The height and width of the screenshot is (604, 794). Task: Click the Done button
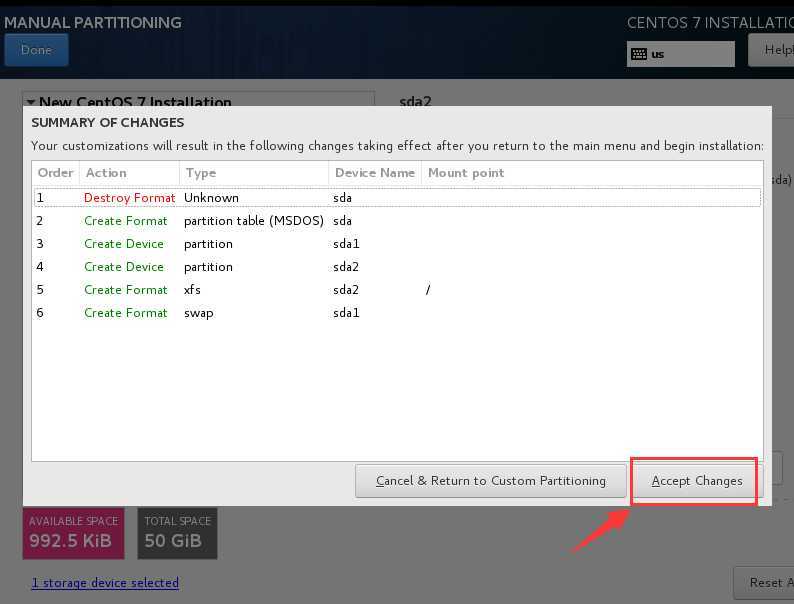[x=36, y=50]
